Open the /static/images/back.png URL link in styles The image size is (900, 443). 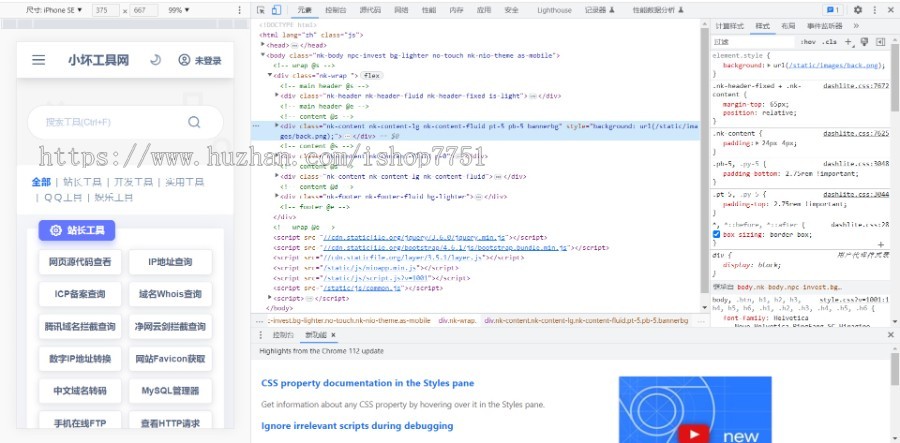[834, 65]
